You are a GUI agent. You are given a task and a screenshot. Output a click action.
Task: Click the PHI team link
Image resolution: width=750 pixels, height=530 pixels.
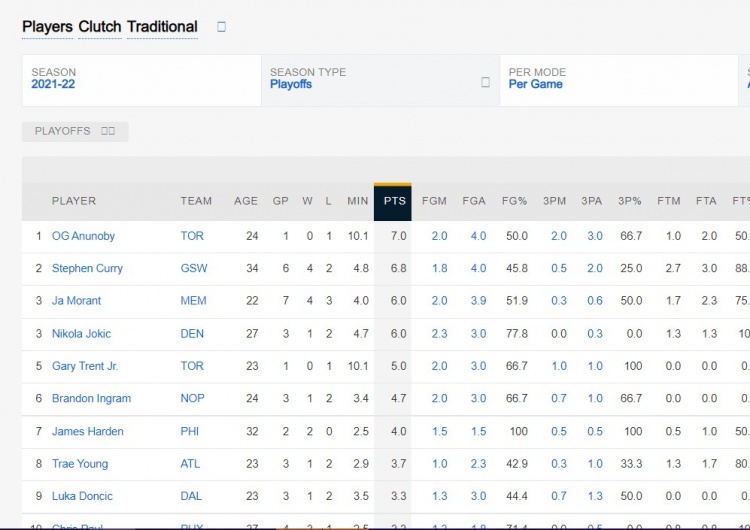click(x=189, y=431)
